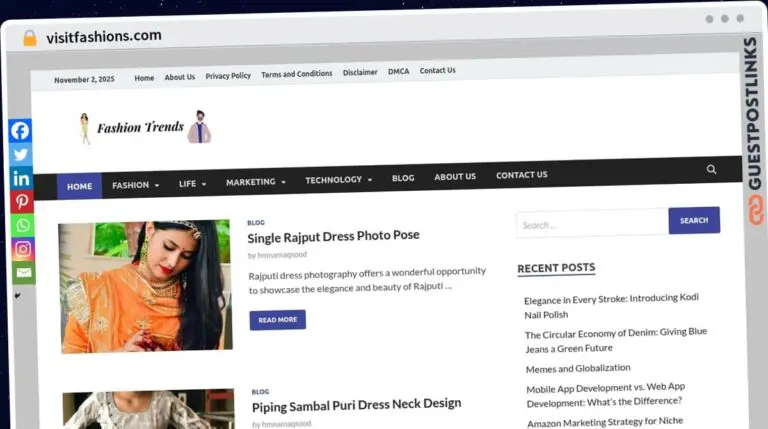Open the Privacy Policy link
768x429 pixels.
coord(228,76)
